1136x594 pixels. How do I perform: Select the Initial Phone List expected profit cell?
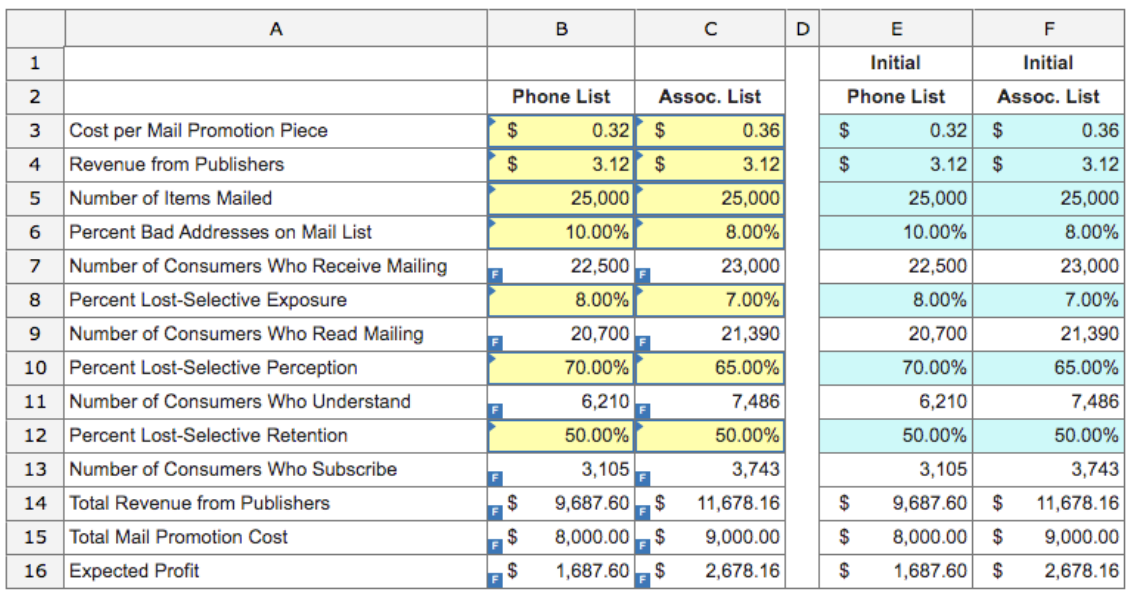[895, 571]
